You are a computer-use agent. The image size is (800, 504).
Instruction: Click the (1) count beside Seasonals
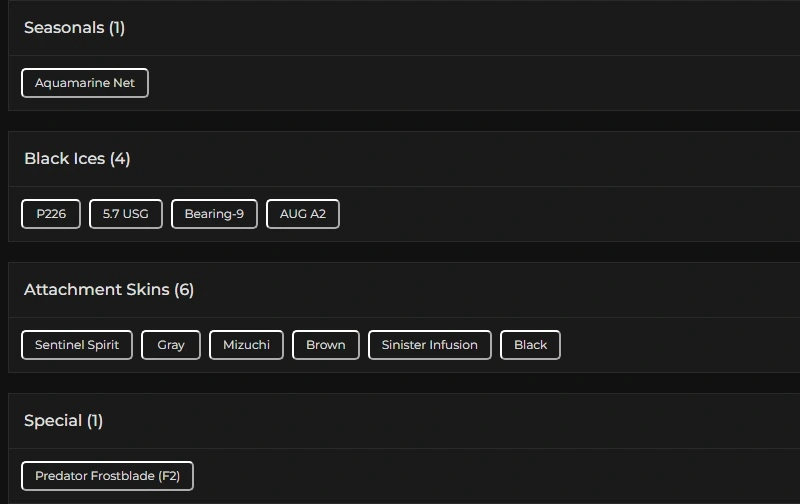[117, 28]
